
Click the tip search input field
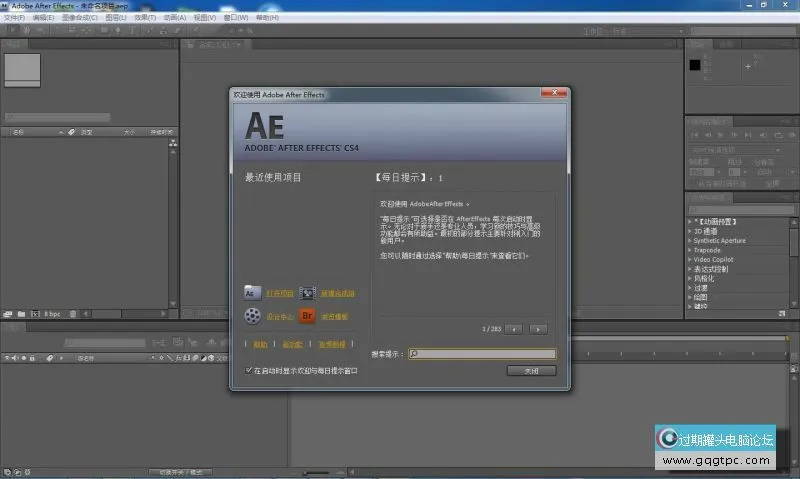(x=482, y=354)
